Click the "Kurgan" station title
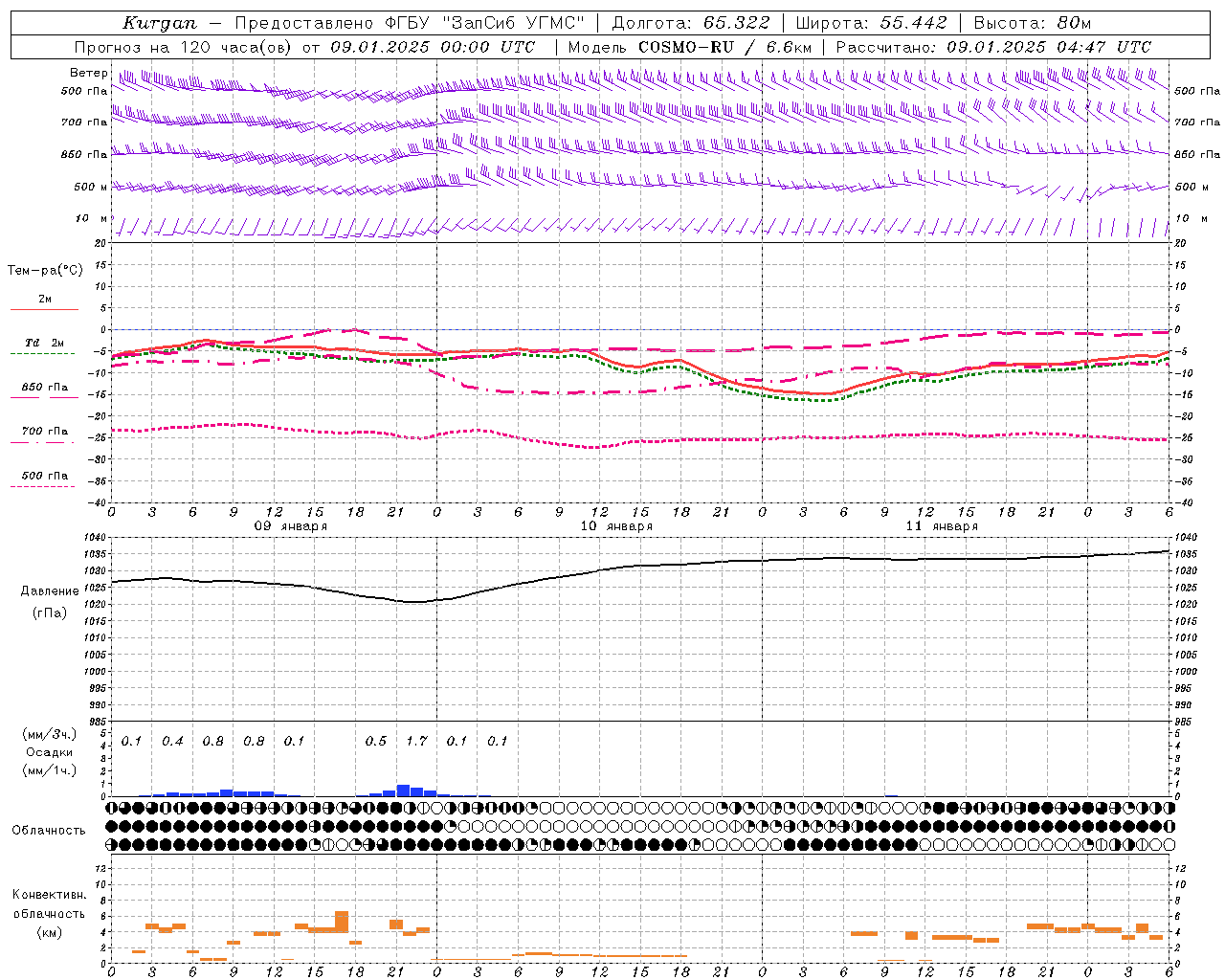The height and width of the screenshot is (980, 1225). coord(160,23)
